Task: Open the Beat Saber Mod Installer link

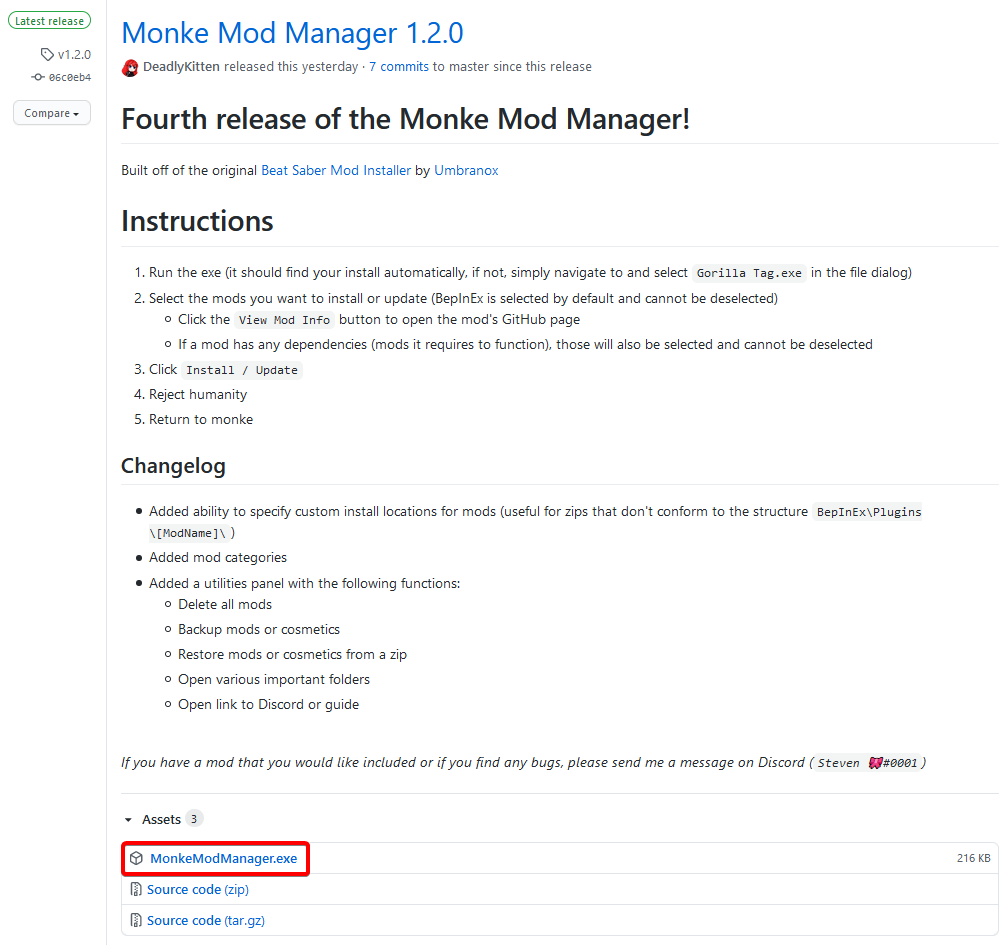Action: (x=336, y=171)
